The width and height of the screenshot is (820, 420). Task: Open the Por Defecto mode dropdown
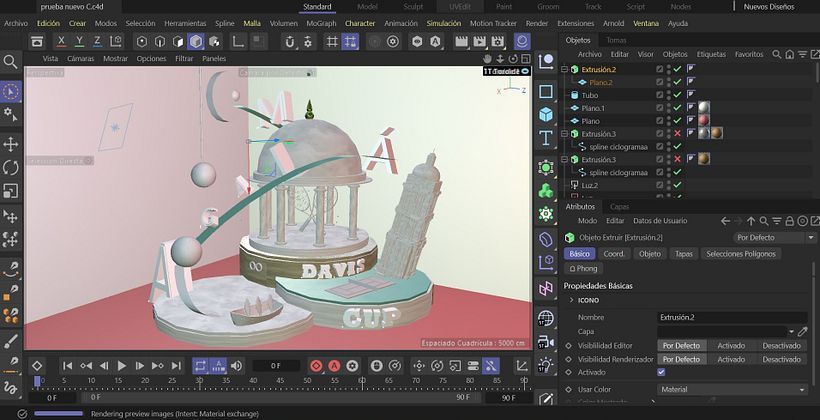point(774,237)
